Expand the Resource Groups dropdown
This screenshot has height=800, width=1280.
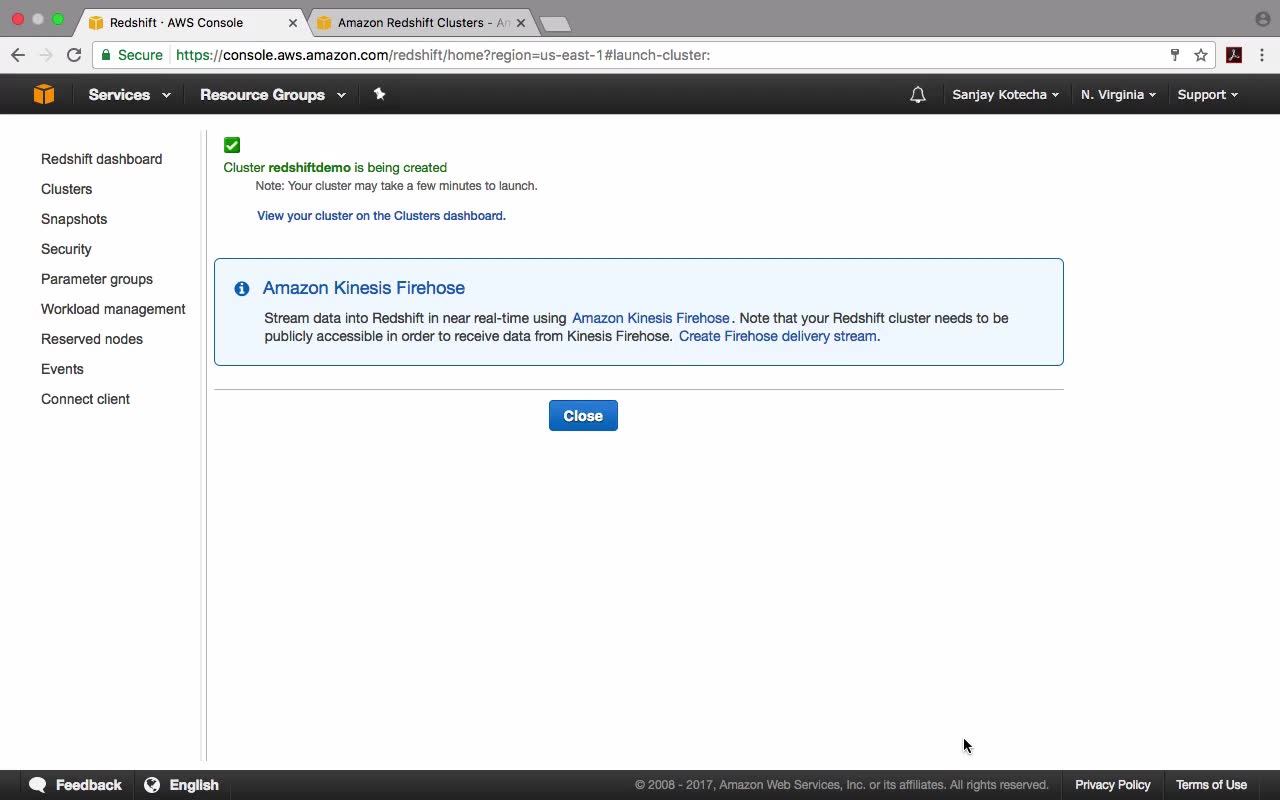[x=272, y=95]
